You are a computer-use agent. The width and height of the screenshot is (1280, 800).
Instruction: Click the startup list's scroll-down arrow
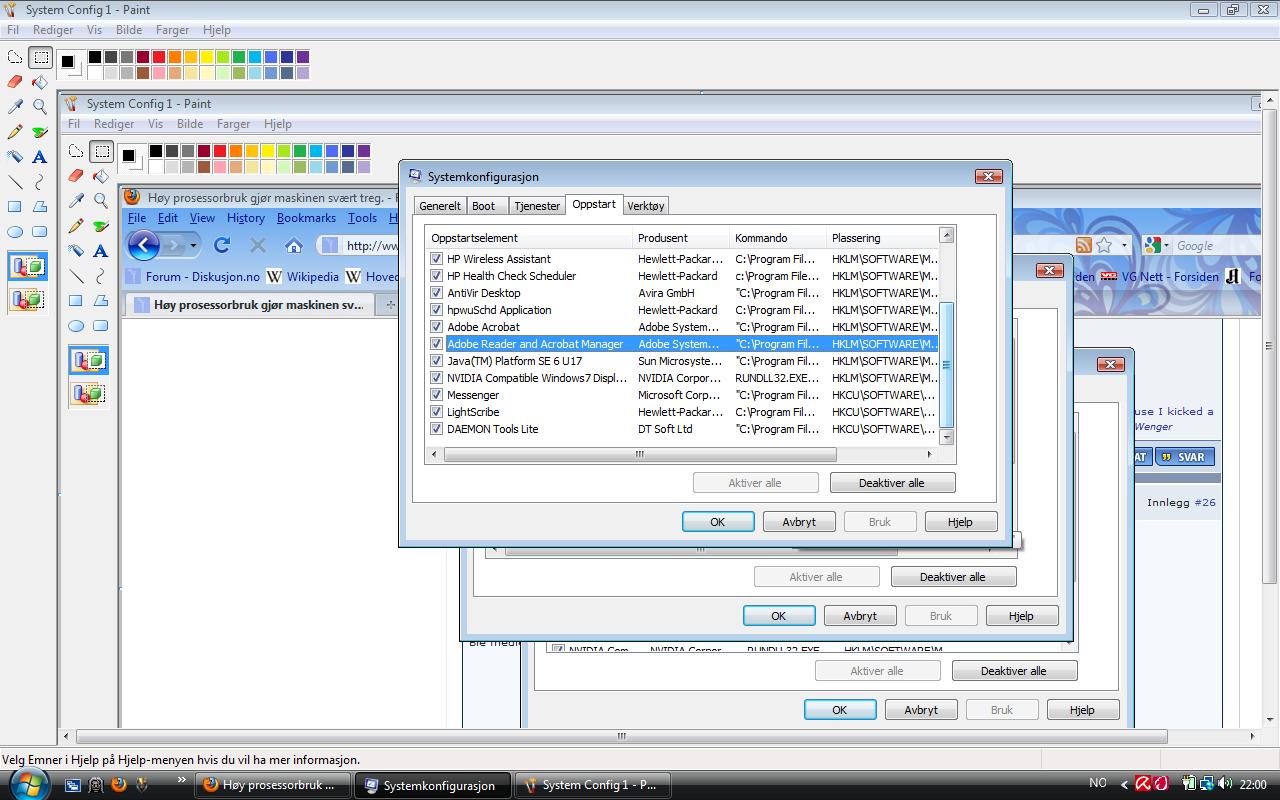point(946,437)
